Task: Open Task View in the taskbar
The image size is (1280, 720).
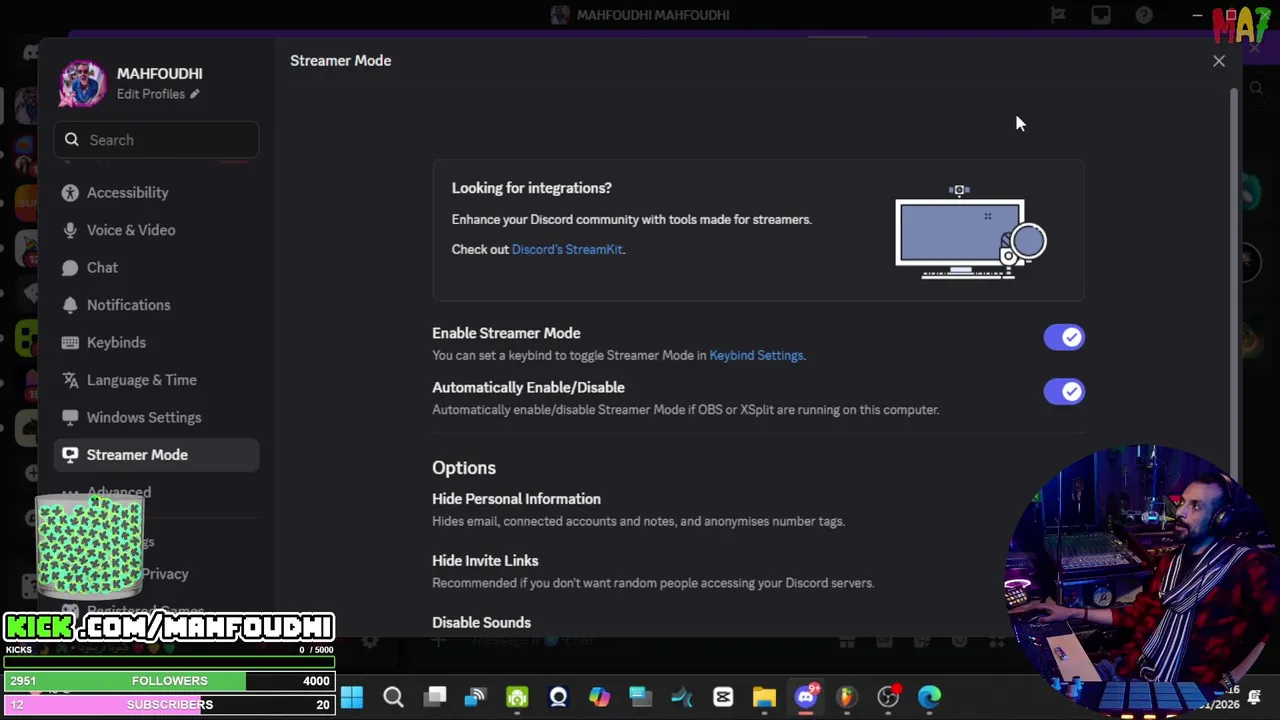Action: coord(435,697)
